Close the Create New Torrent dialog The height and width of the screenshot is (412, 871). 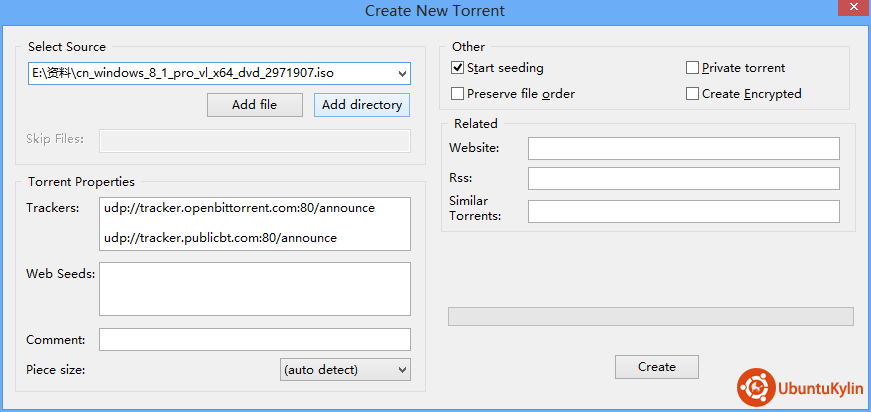point(855,6)
